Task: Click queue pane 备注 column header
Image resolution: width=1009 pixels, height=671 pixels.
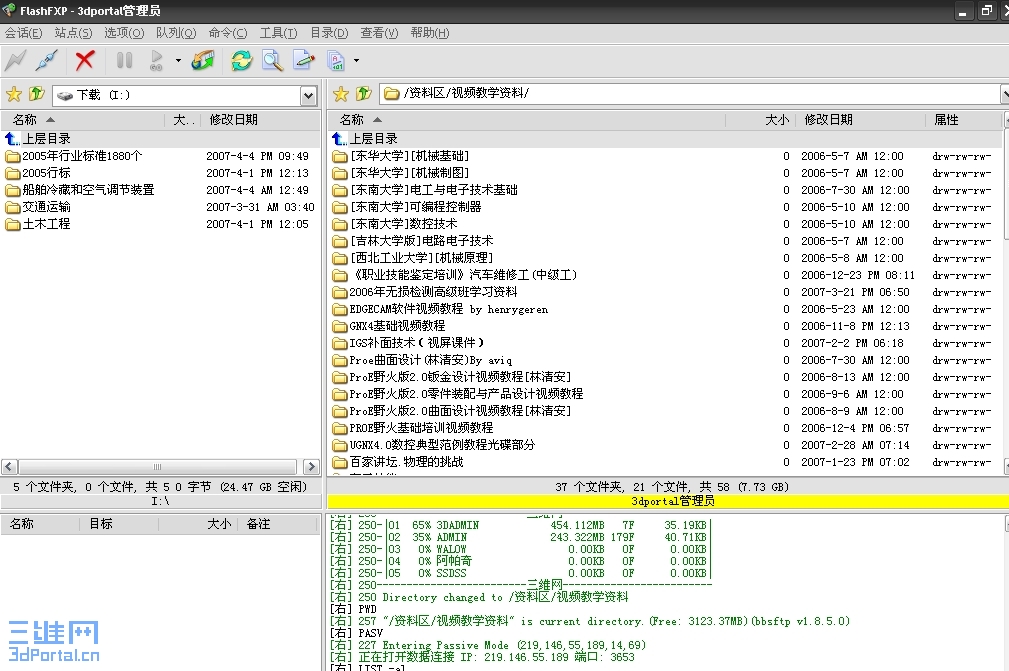Action: [279, 524]
